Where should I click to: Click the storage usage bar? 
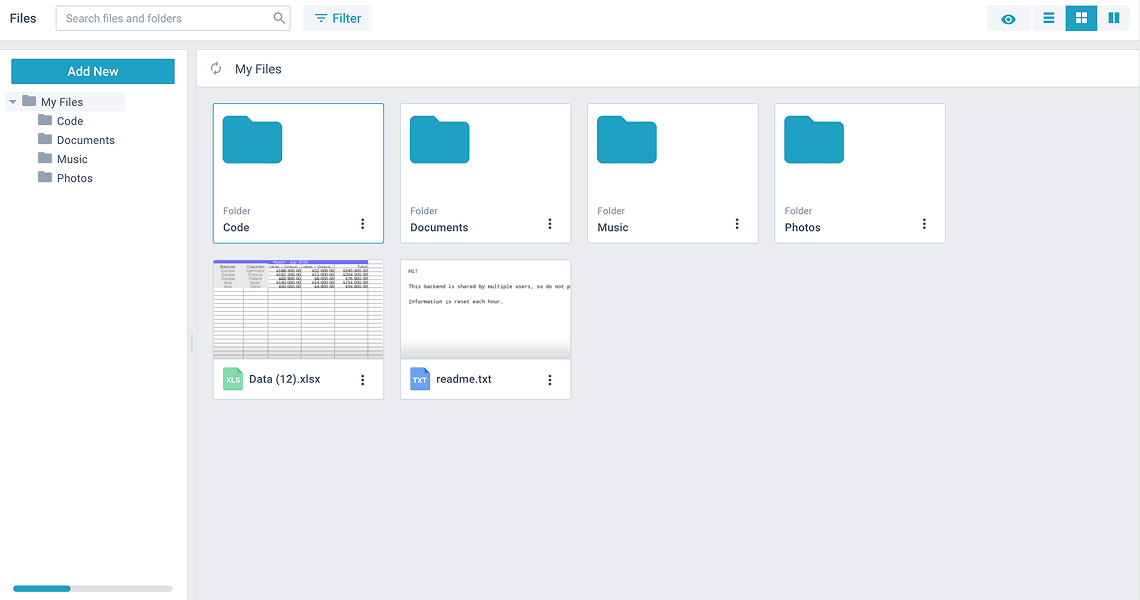coord(92,589)
